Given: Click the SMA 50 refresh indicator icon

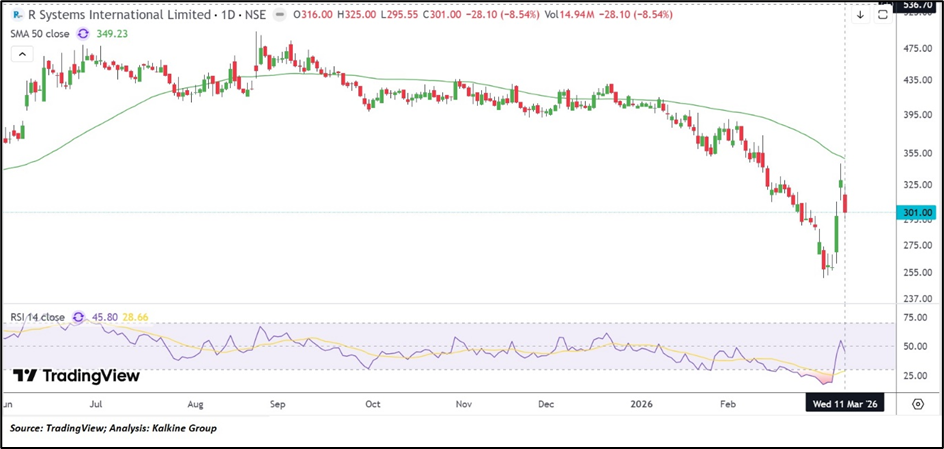Looking at the screenshot, I should coord(83,33).
